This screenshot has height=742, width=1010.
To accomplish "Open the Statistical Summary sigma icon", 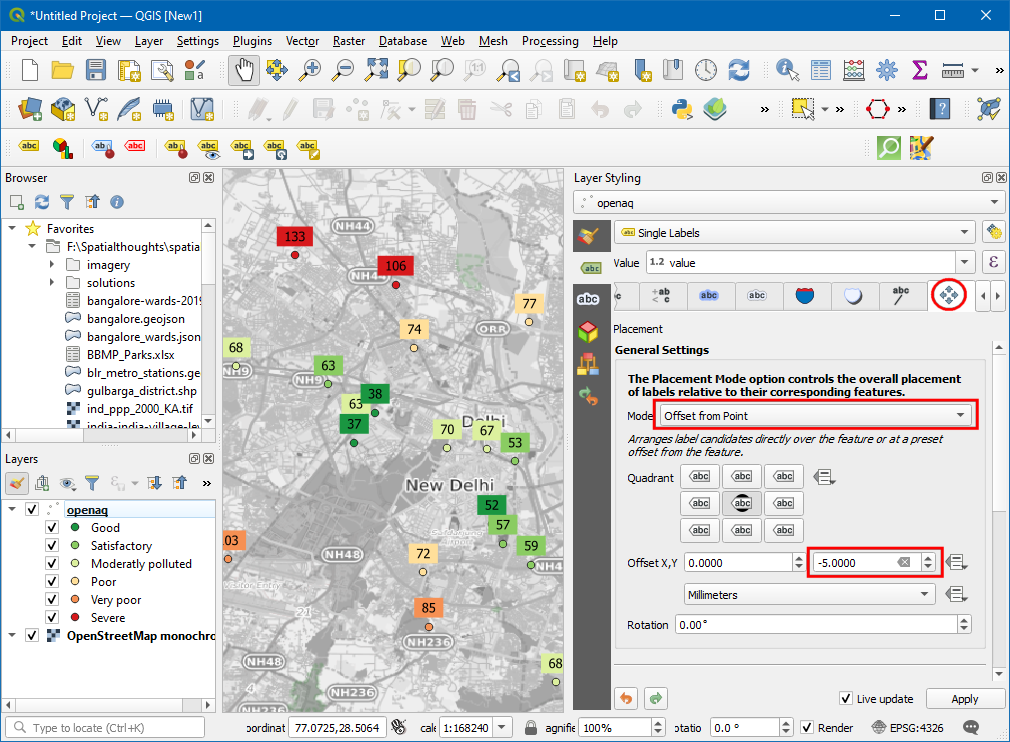I will tap(920, 70).
